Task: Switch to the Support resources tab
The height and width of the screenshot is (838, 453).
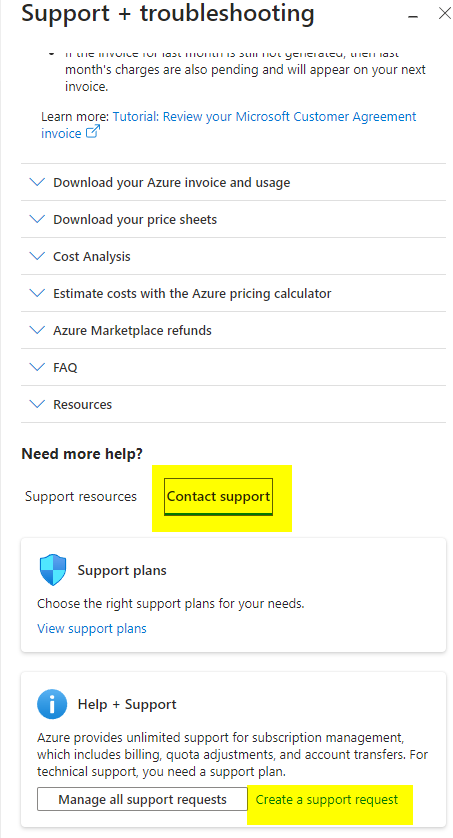Action: coord(81,496)
